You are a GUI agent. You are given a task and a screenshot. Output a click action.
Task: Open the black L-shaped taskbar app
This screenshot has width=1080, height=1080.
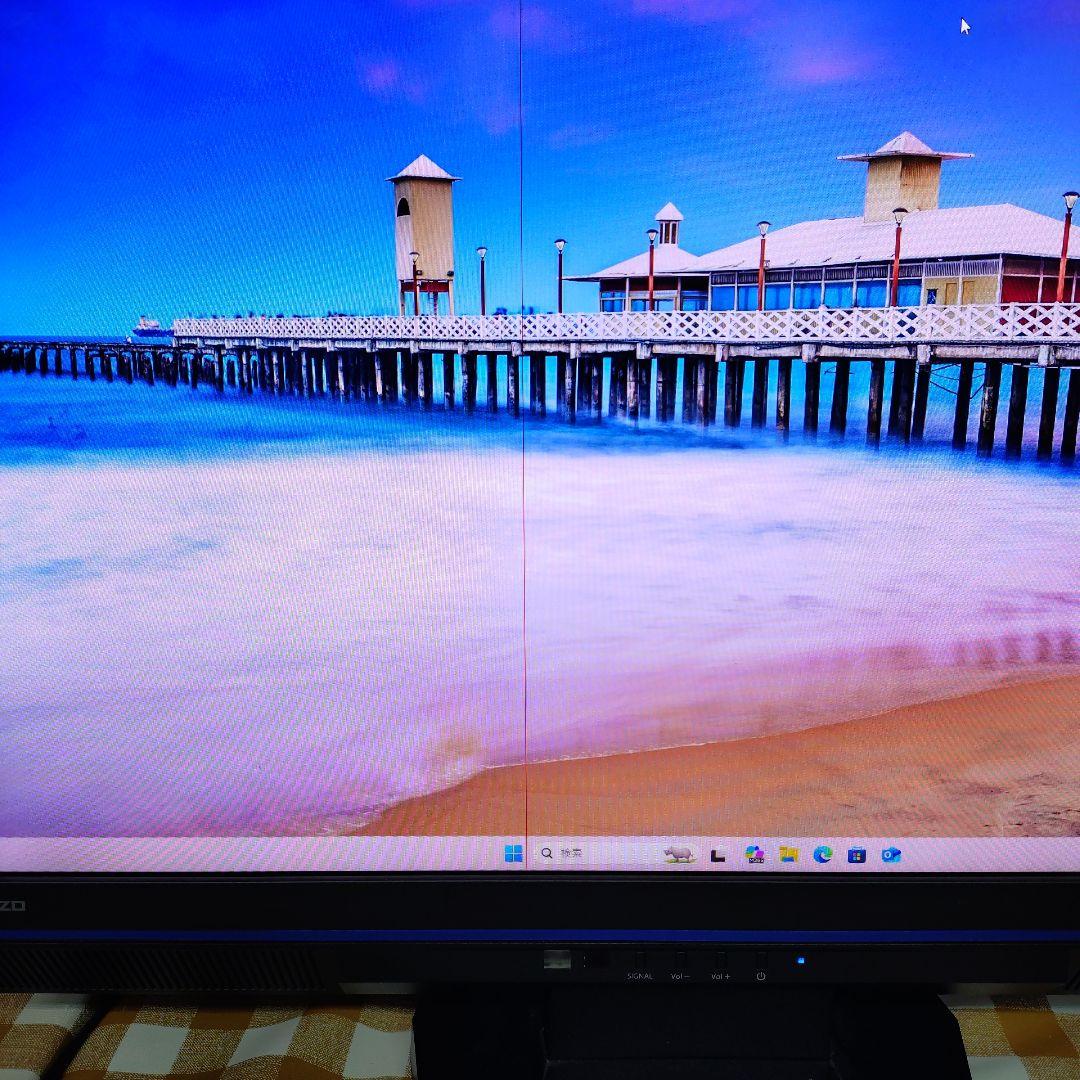(718, 855)
